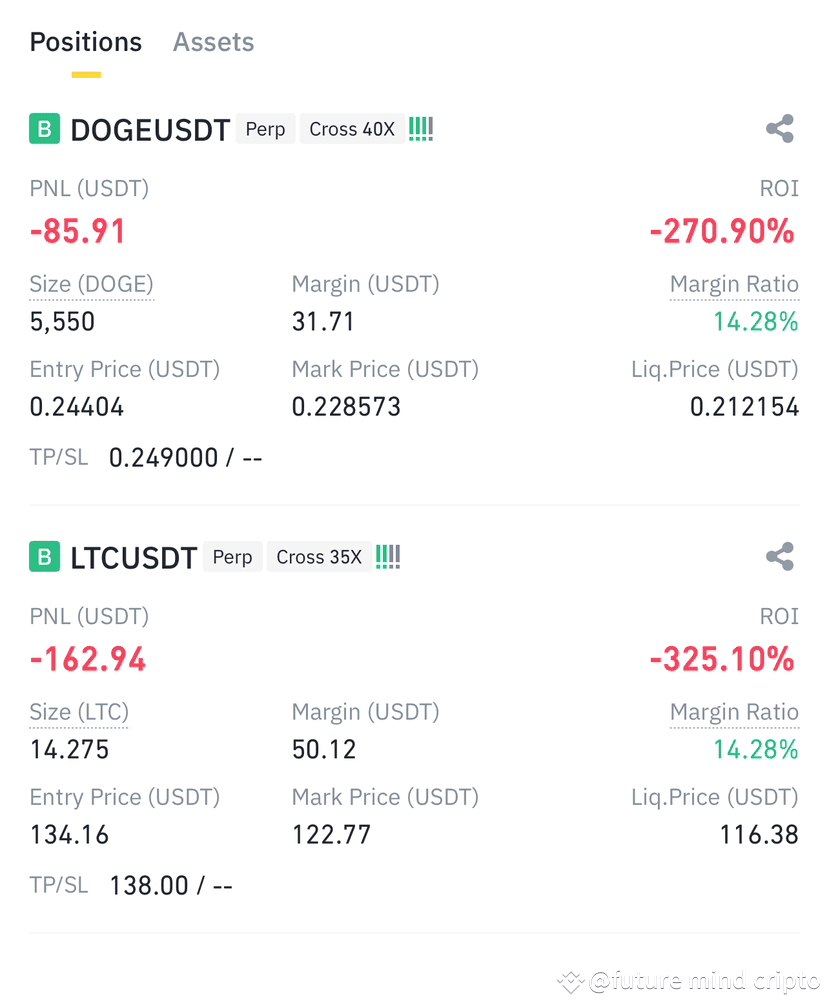Image resolution: width=829 pixels, height=1003 pixels.
Task: Select the Positions tab
Action: click(85, 42)
